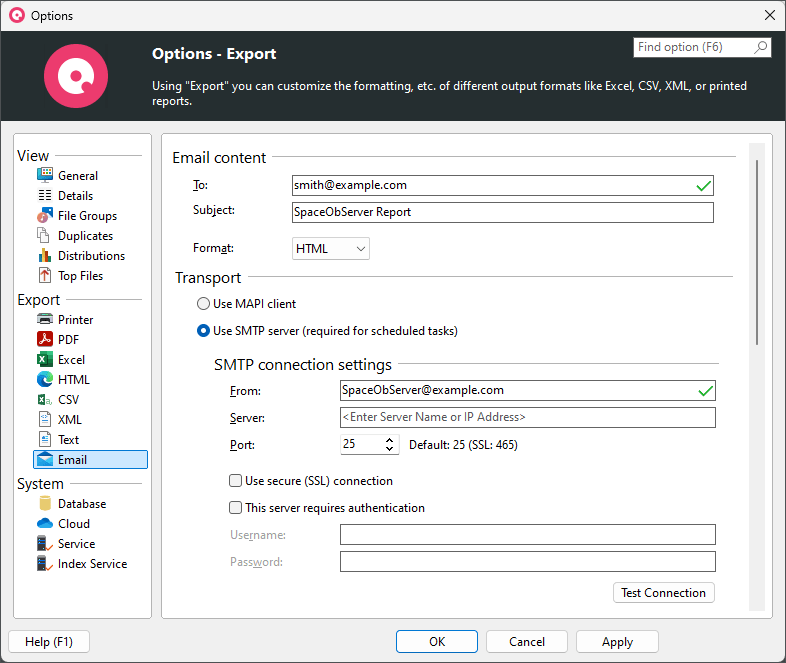This screenshot has height=663, width=786.
Task: Check This server requires authentication
Action: 236,508
